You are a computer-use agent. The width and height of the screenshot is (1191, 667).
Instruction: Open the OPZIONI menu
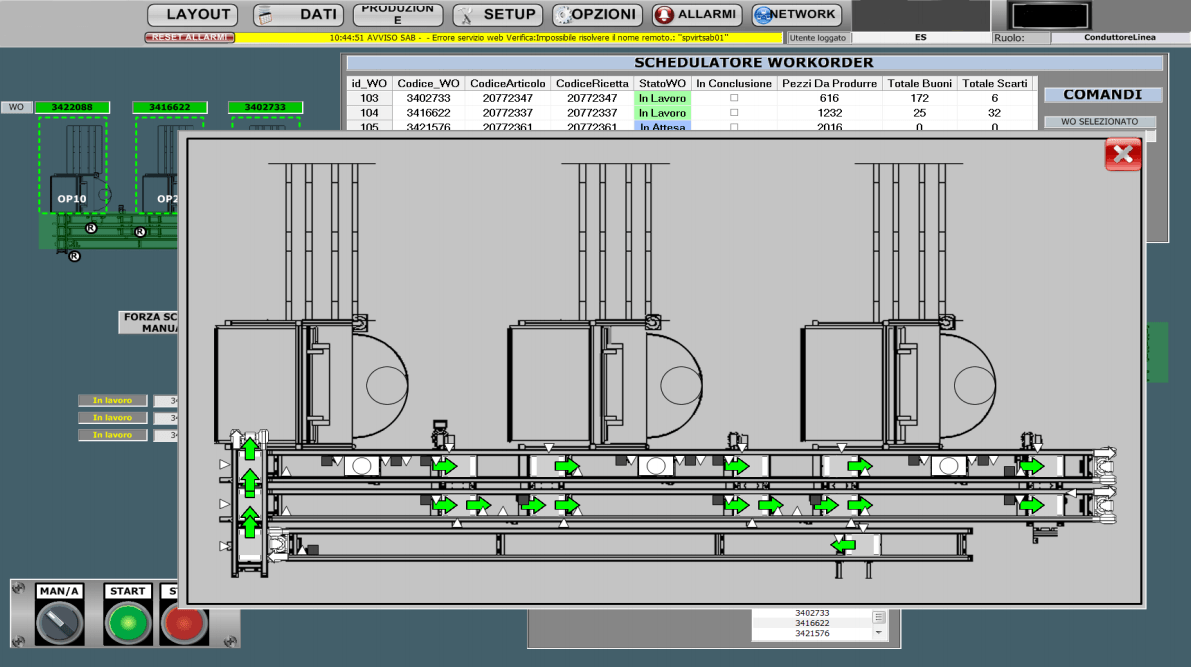[597, 14]
